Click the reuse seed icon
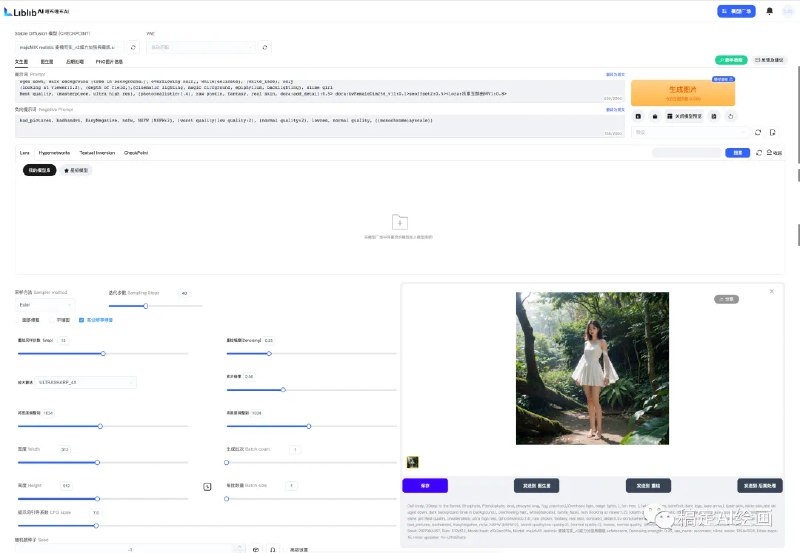Image resolution: width=800 pixels, height=553 pixels. [273, 549]
